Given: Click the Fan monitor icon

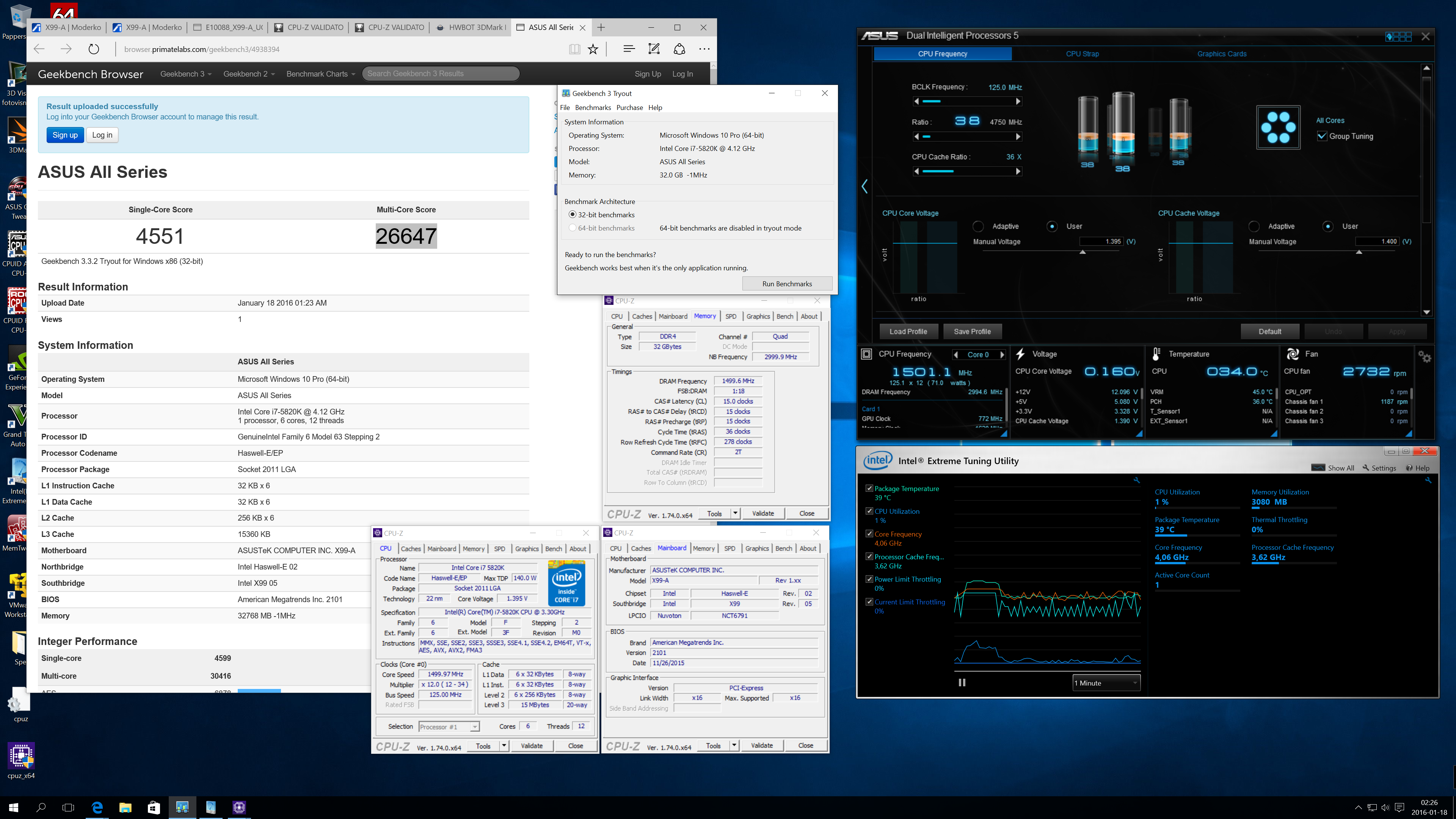Looking at the screenshot, I should (x=1293, y=354).
